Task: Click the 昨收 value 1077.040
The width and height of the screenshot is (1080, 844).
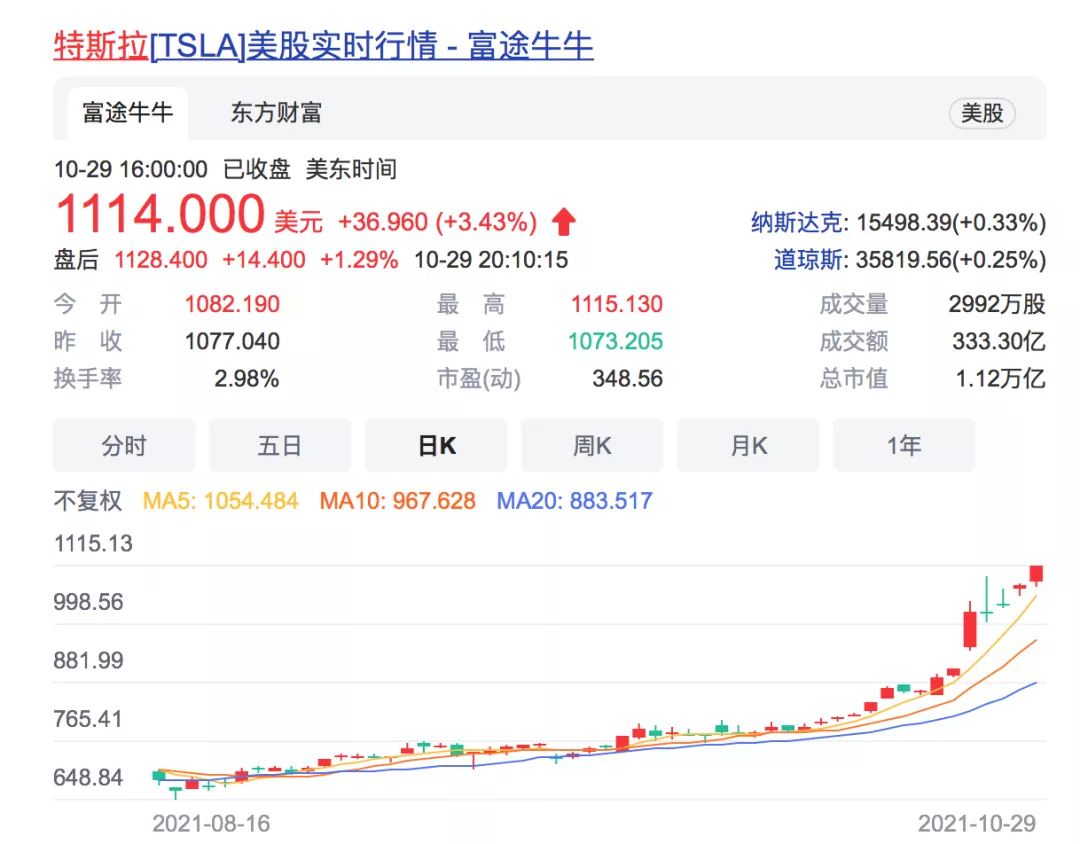Action: [x=232, y=341]
